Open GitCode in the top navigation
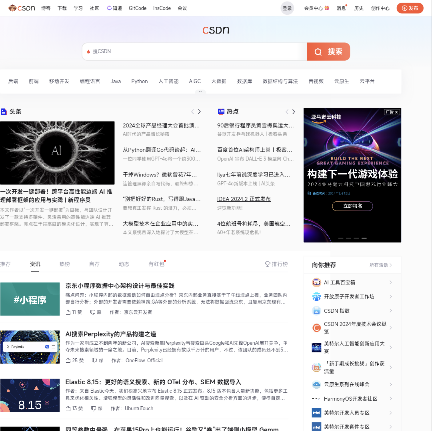Image resolution: width=432 pixels, height=431 pixels. [137, 8]
